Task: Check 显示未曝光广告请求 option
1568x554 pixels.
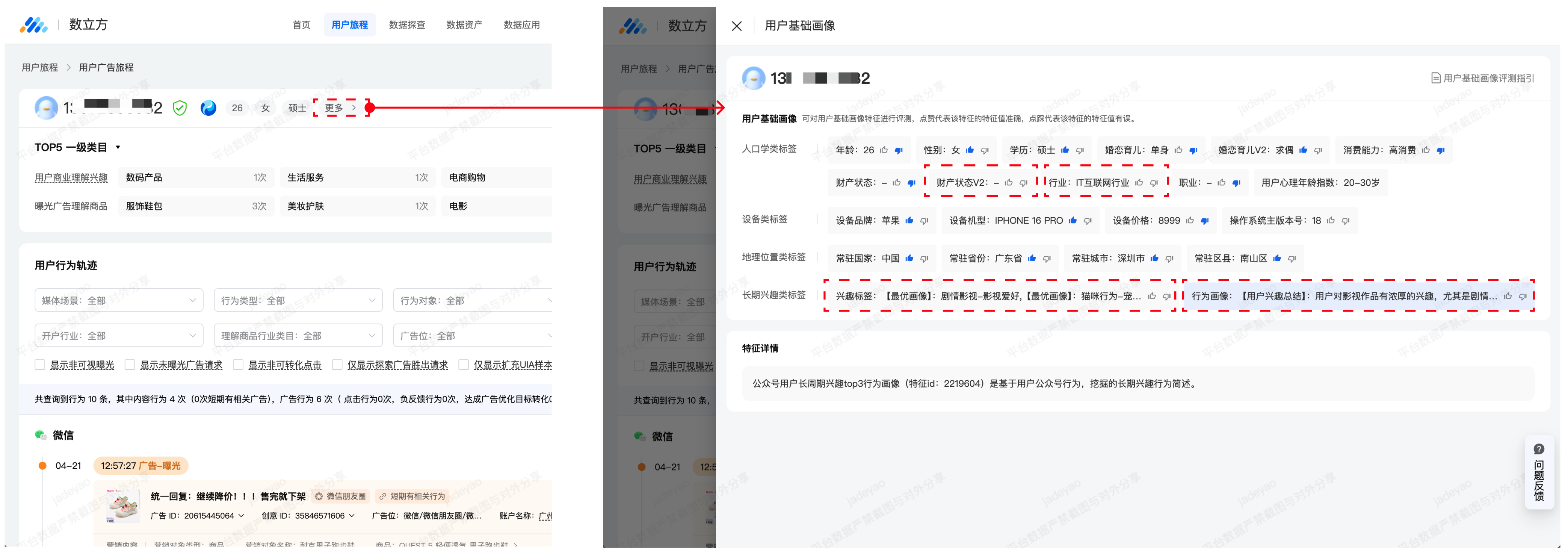Action: [x=130, y=365]
